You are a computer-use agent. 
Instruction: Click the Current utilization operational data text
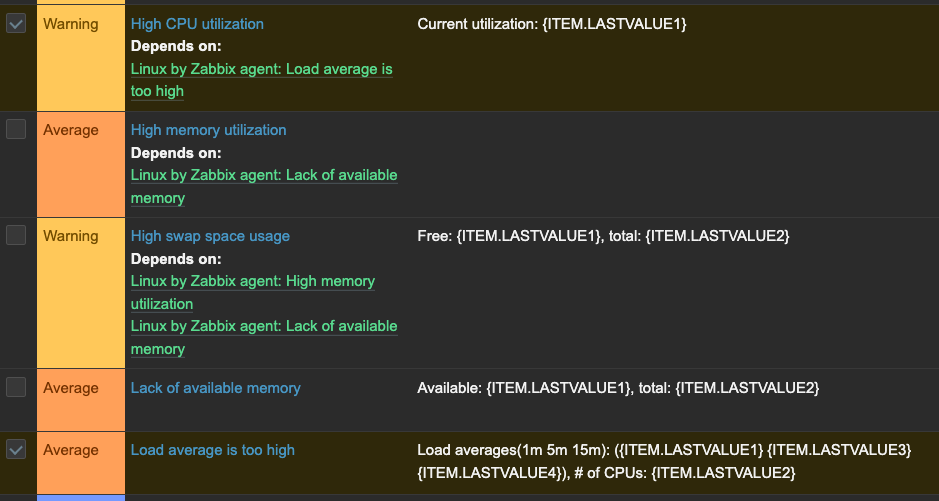click(552, 24)
